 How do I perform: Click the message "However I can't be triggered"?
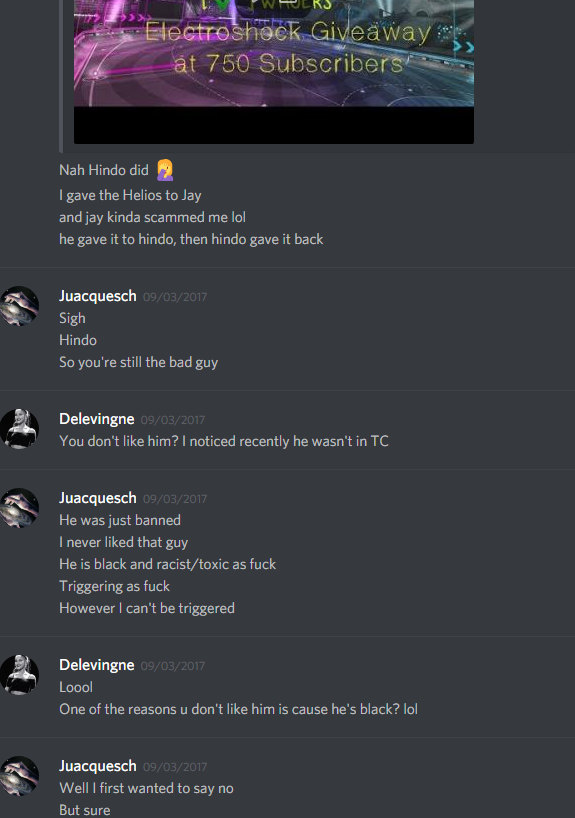[147, 608]
